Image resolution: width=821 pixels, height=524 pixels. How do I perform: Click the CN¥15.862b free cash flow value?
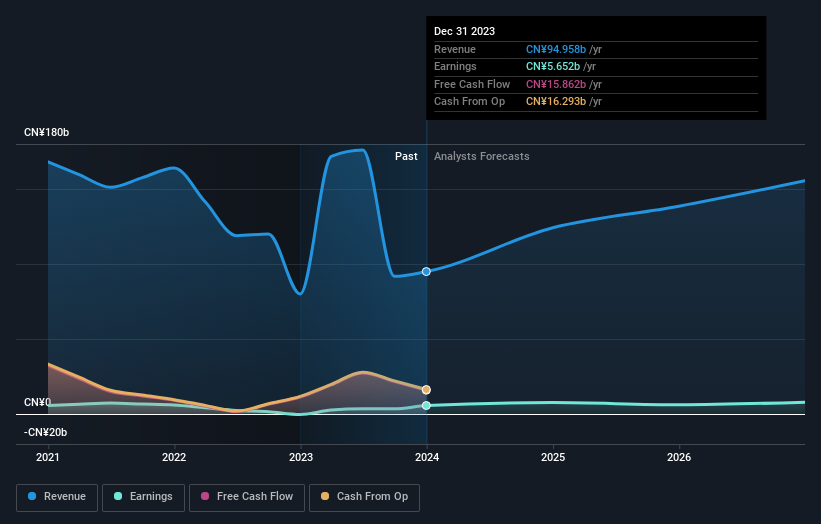point(556,84)
